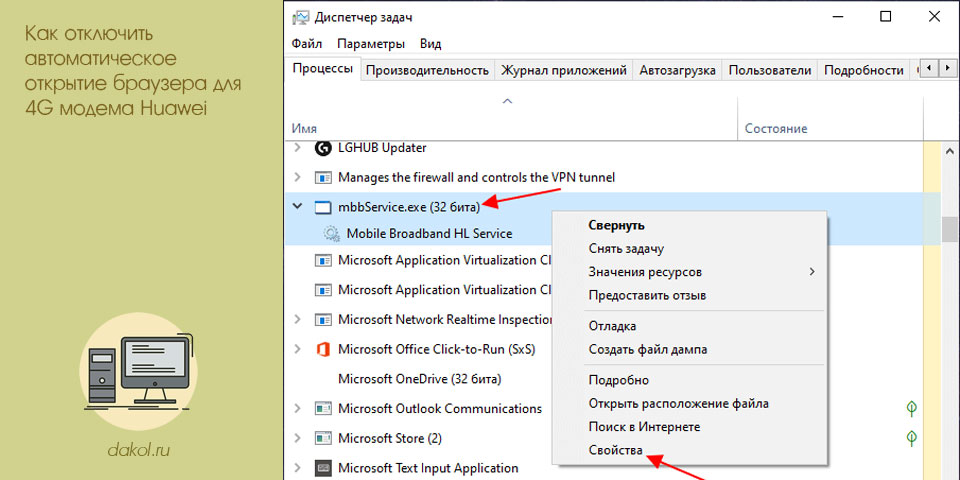
Task: Switch to the Подробности tab
Action: pyautogui.click(x=864, y=70)
